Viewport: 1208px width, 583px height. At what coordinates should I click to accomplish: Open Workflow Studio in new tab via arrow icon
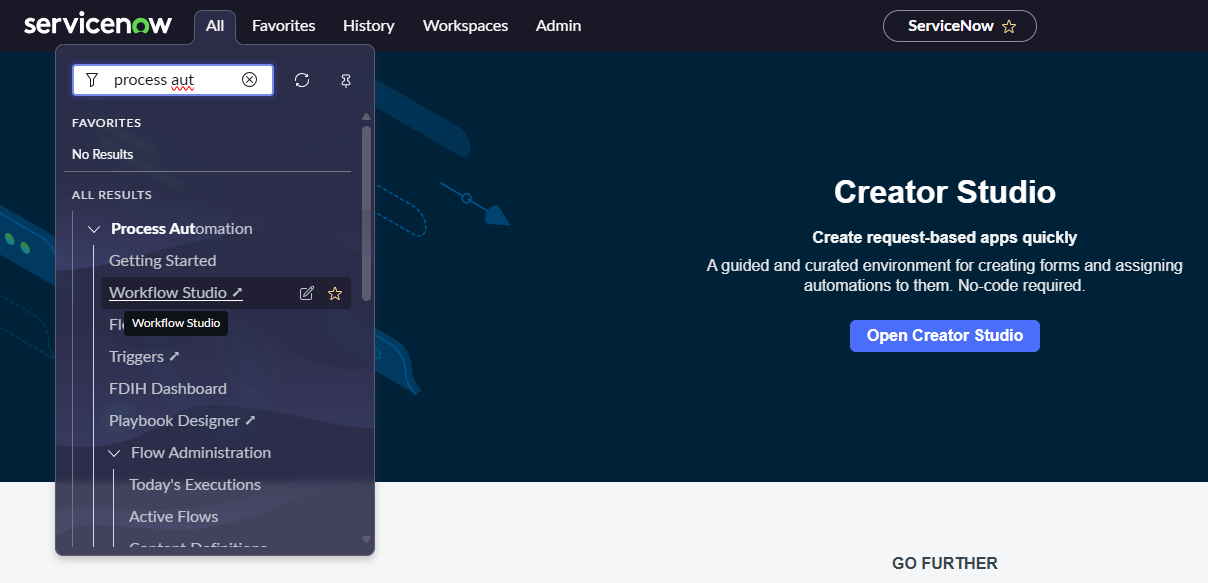237,292
